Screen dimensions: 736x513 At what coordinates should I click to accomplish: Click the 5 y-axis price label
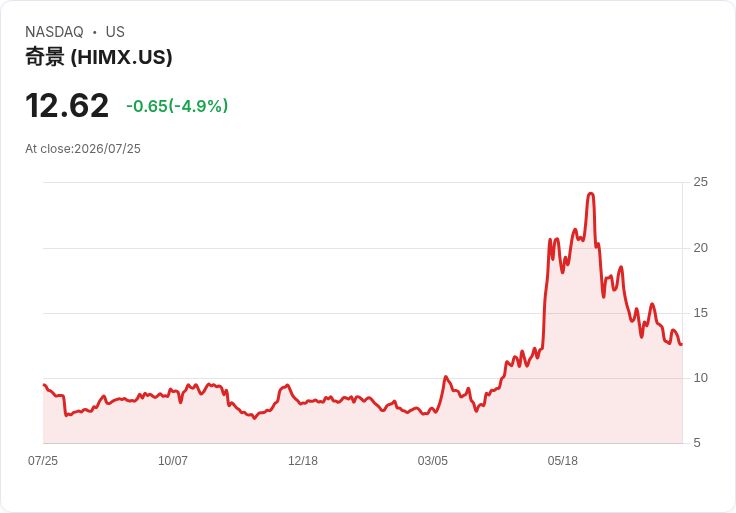pyautogui.click(x=697, y=443)
